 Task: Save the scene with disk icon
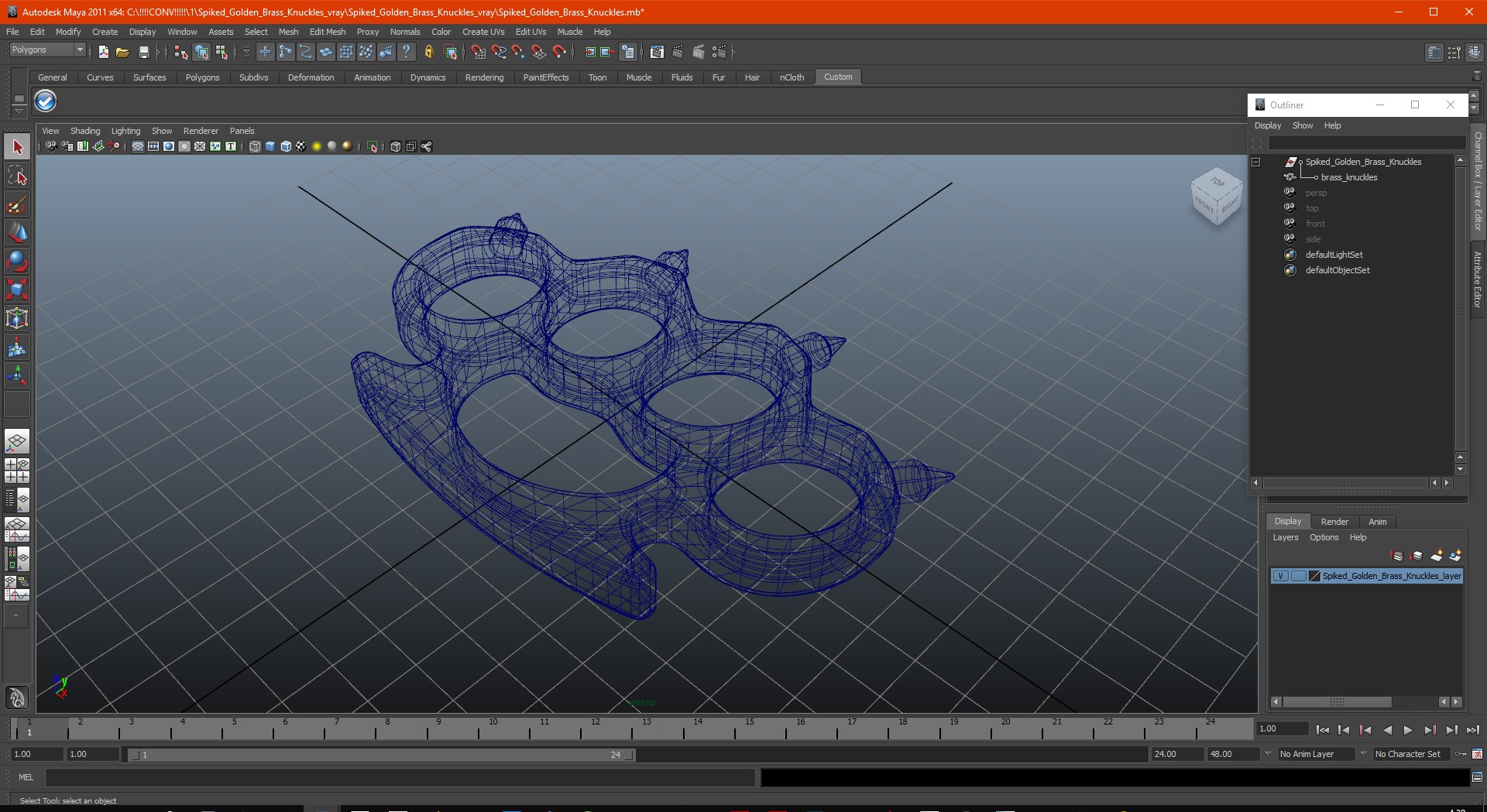point(143,52)
